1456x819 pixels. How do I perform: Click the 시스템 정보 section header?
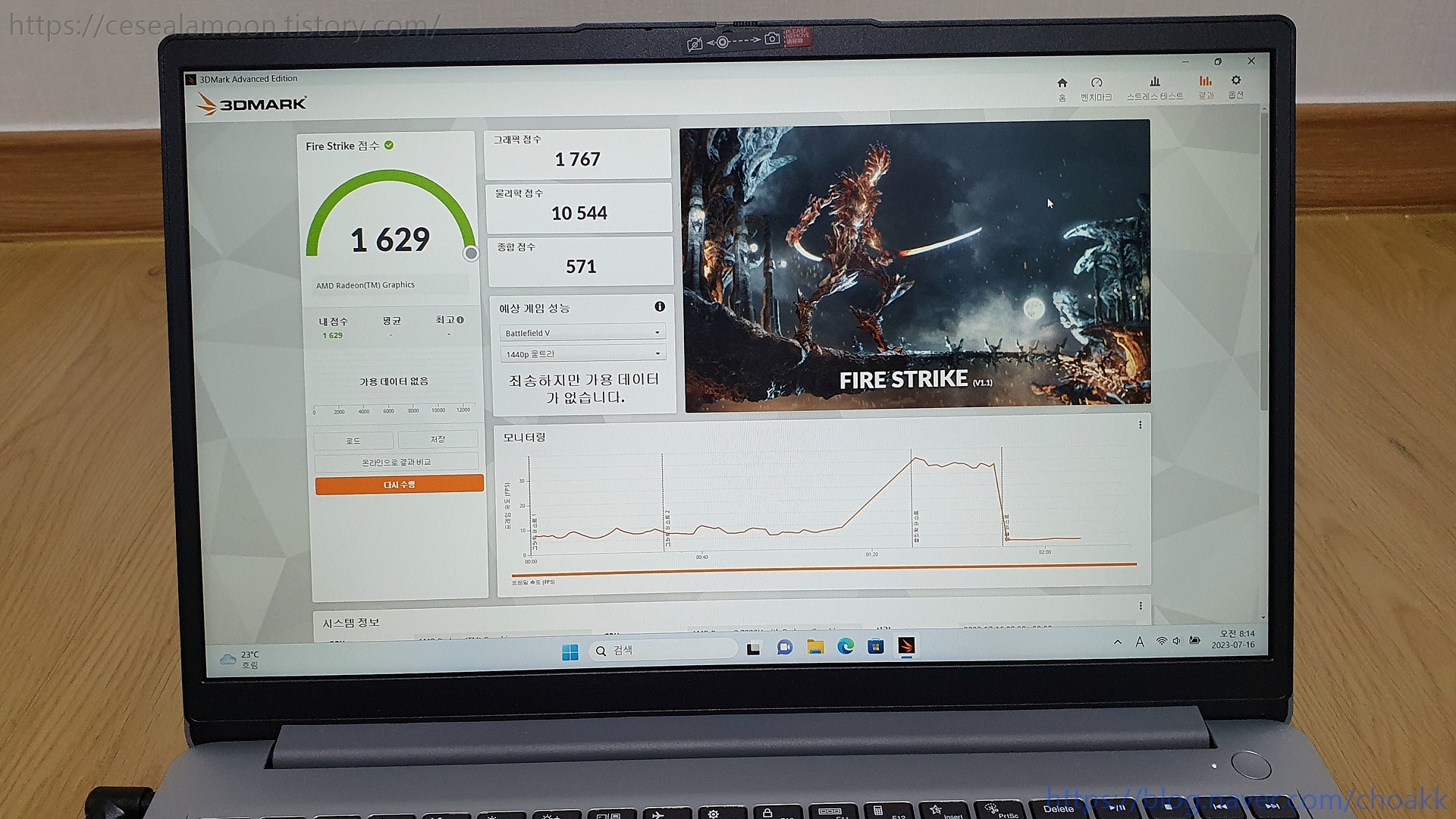(351, 623)
